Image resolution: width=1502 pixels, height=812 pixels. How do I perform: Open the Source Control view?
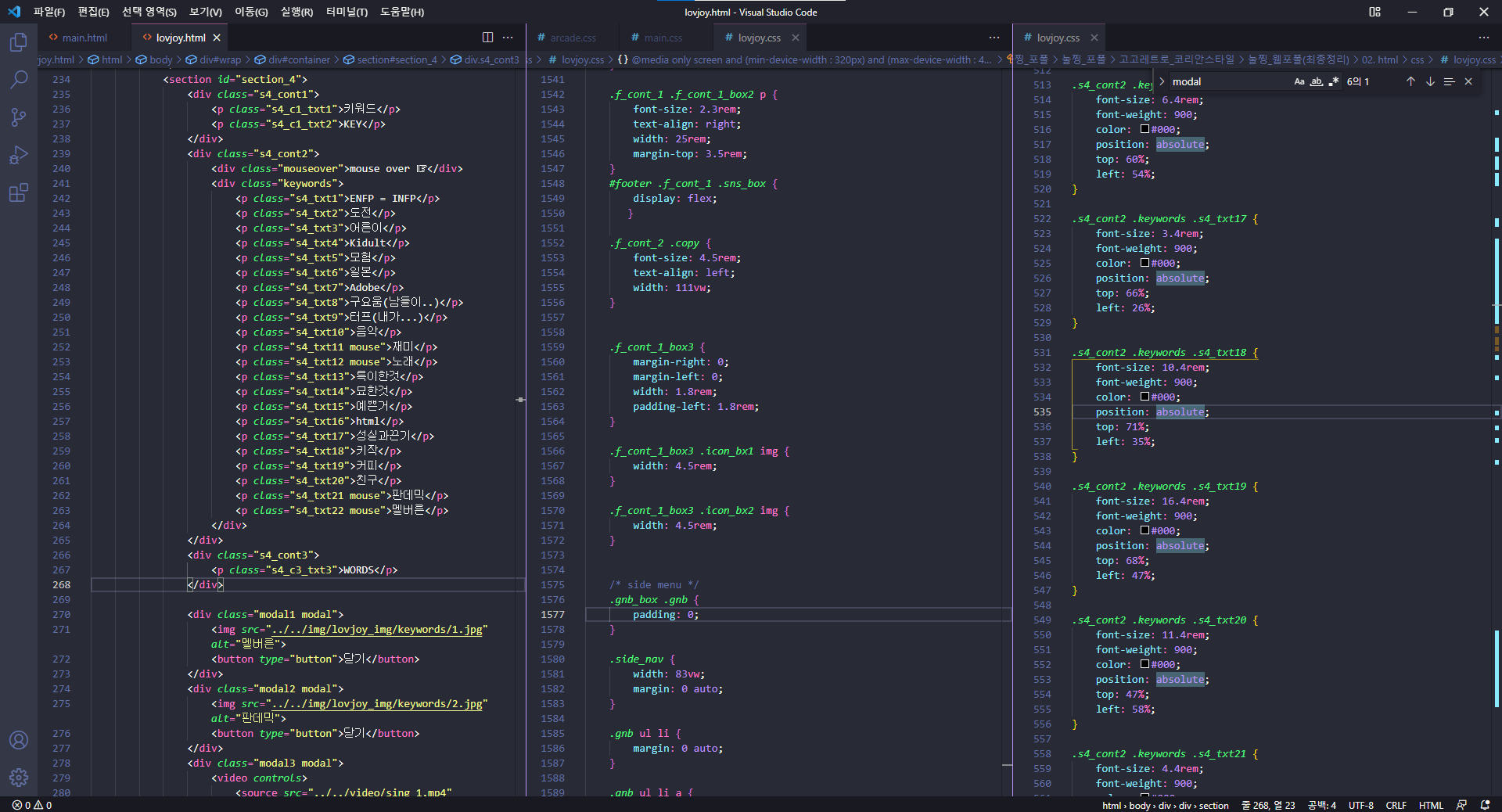point(19,117)
